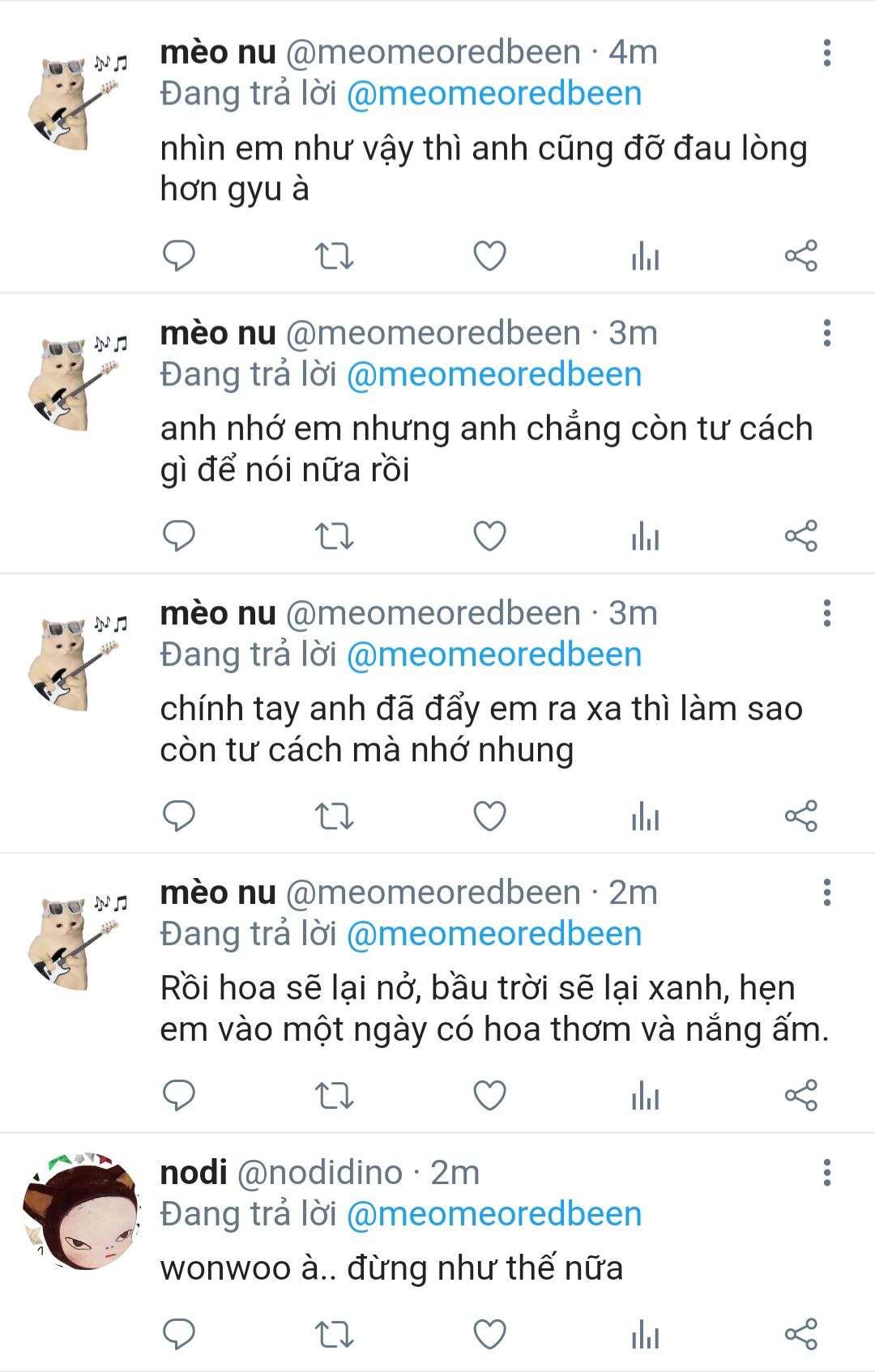Open nodi's profile name
Viewport: 875px width, 1372px height.
coord(194,1173)
